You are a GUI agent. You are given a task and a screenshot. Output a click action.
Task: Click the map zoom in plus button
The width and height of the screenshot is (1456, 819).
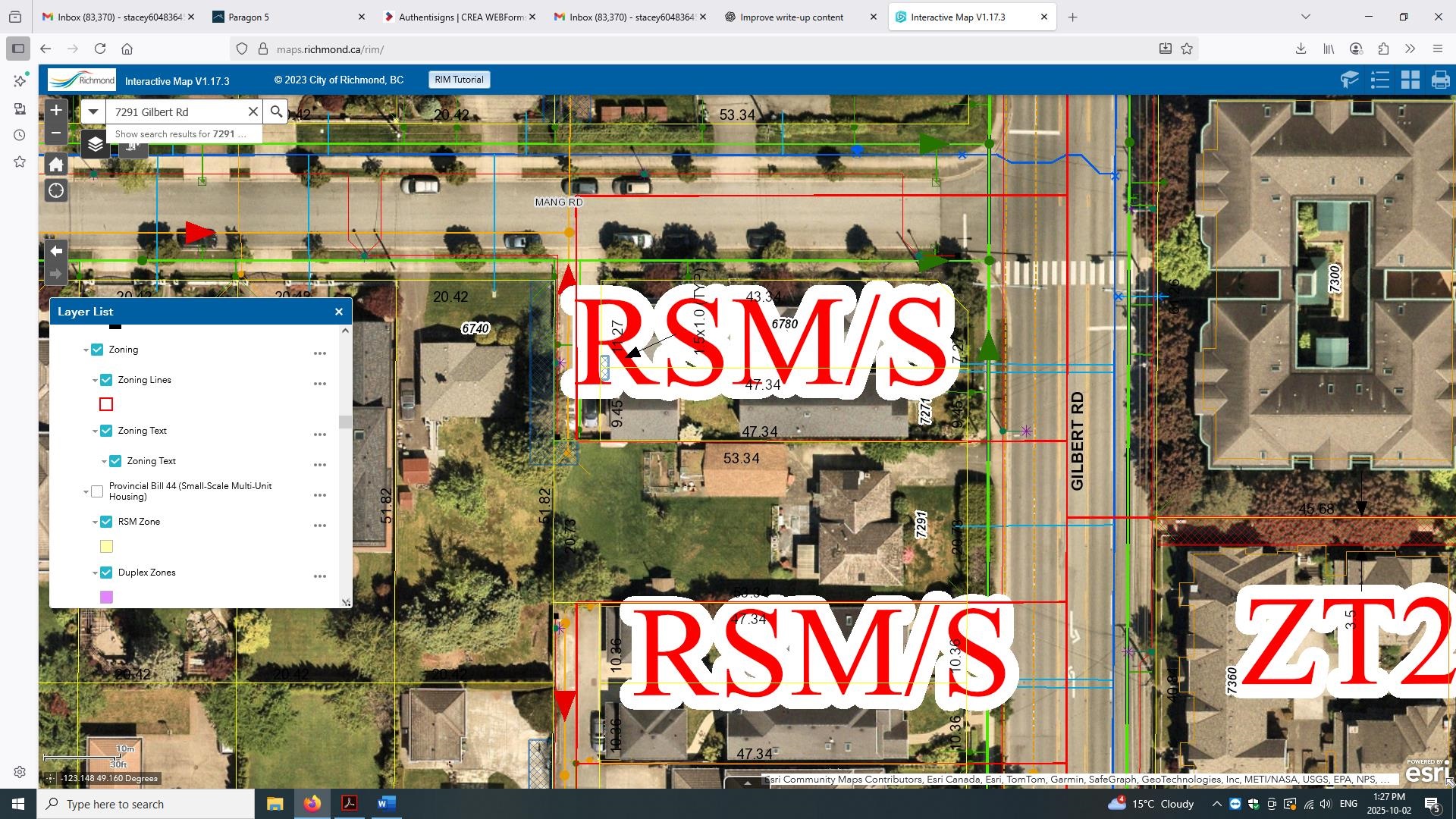click(56, 110)
